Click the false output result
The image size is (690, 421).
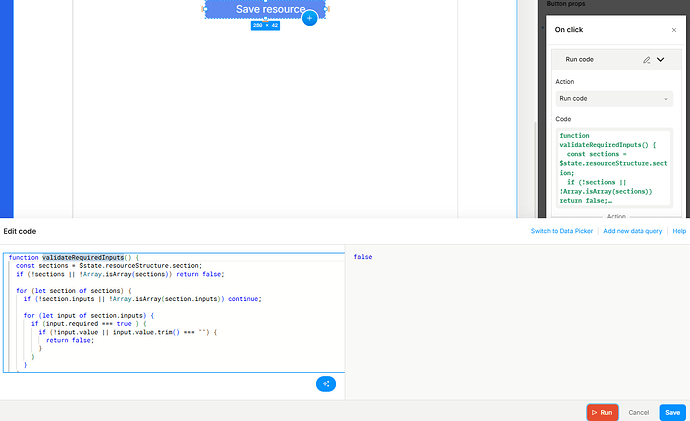tap(363, 257)
